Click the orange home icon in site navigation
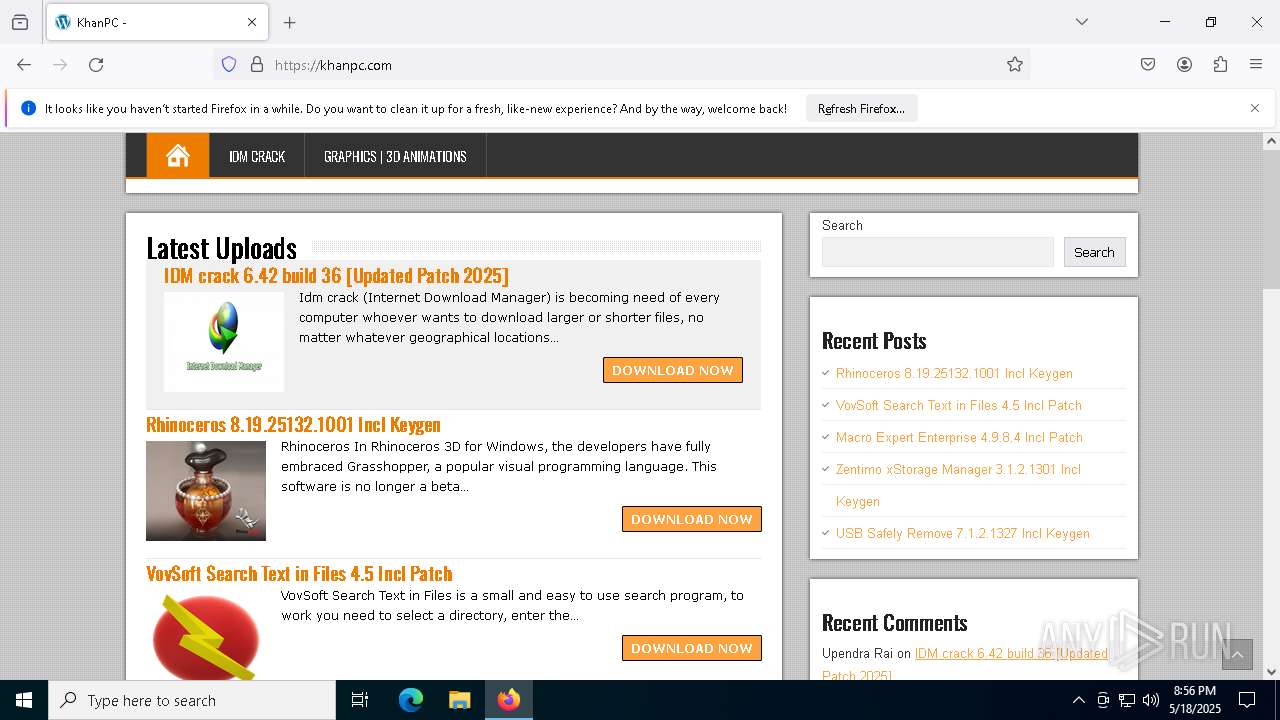 pos(178,156)
